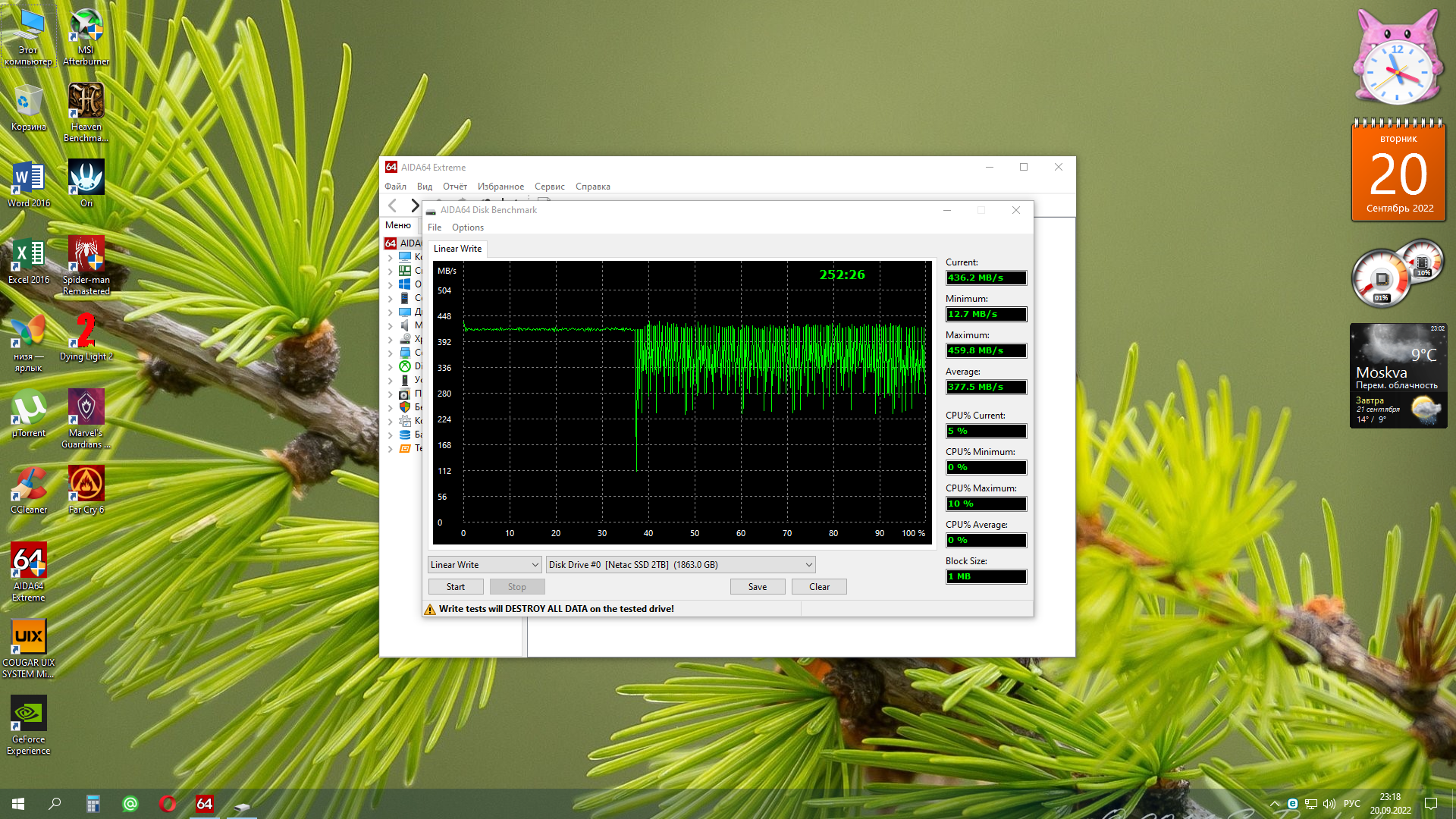Open the Opera browser from the taskbar
The width and height of the screenshot is (1456, 819).
(168, 804)
